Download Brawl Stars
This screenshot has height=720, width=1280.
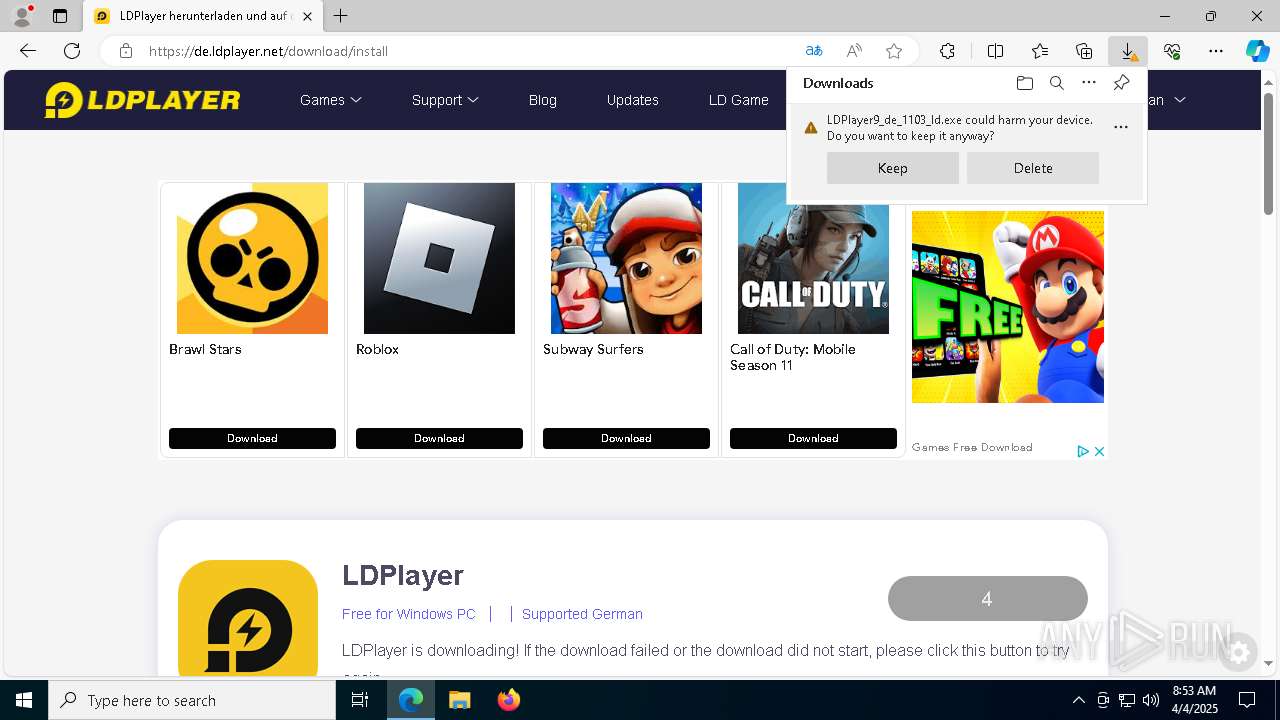(252, 438)
